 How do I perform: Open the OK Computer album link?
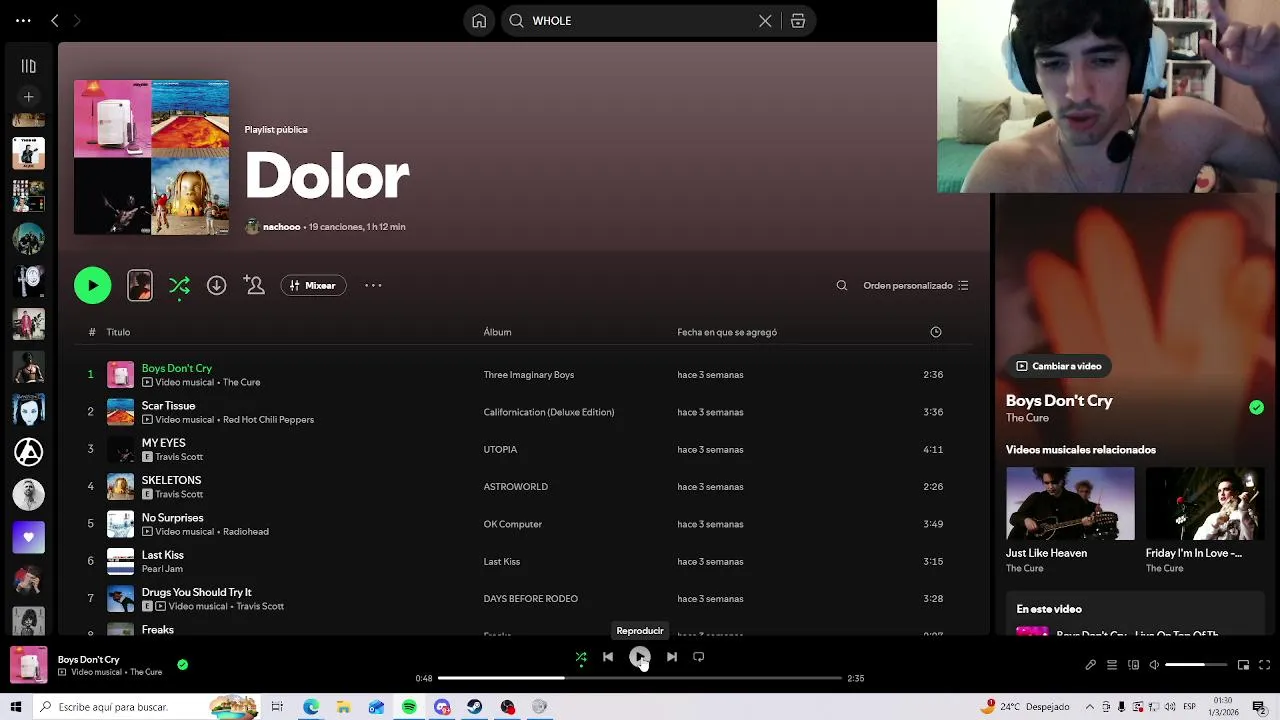(513, 524)
